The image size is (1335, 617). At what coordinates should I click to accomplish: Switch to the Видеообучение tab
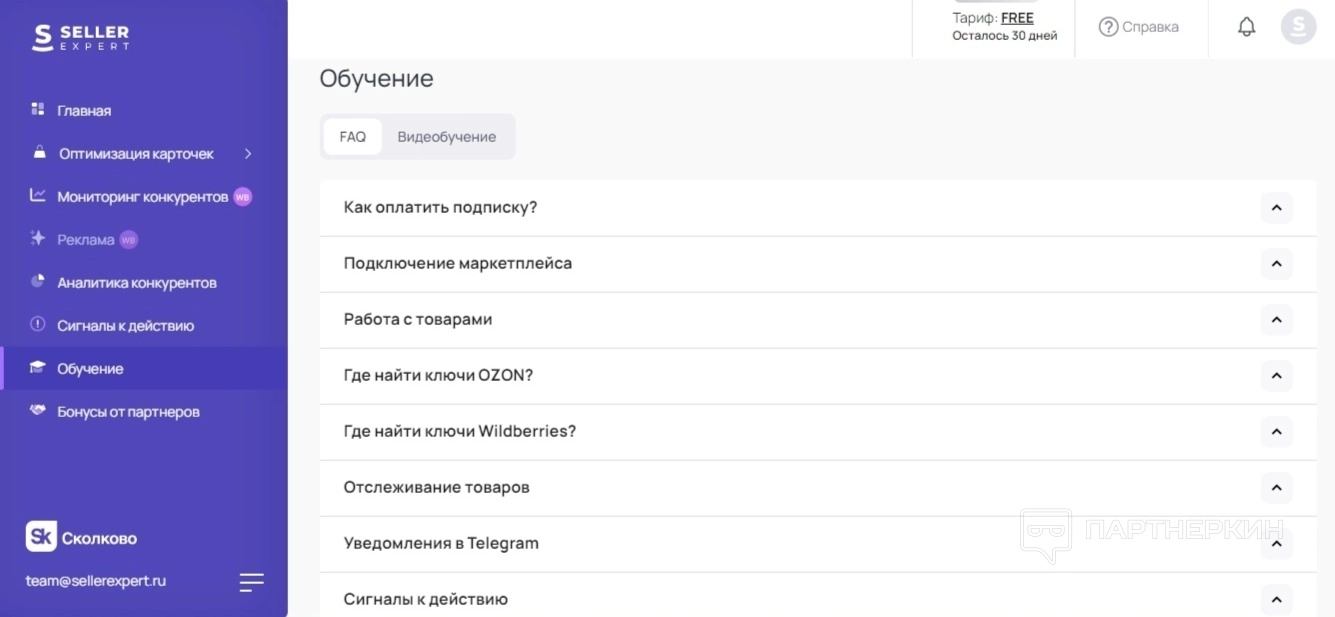click(x=446, y=137)
